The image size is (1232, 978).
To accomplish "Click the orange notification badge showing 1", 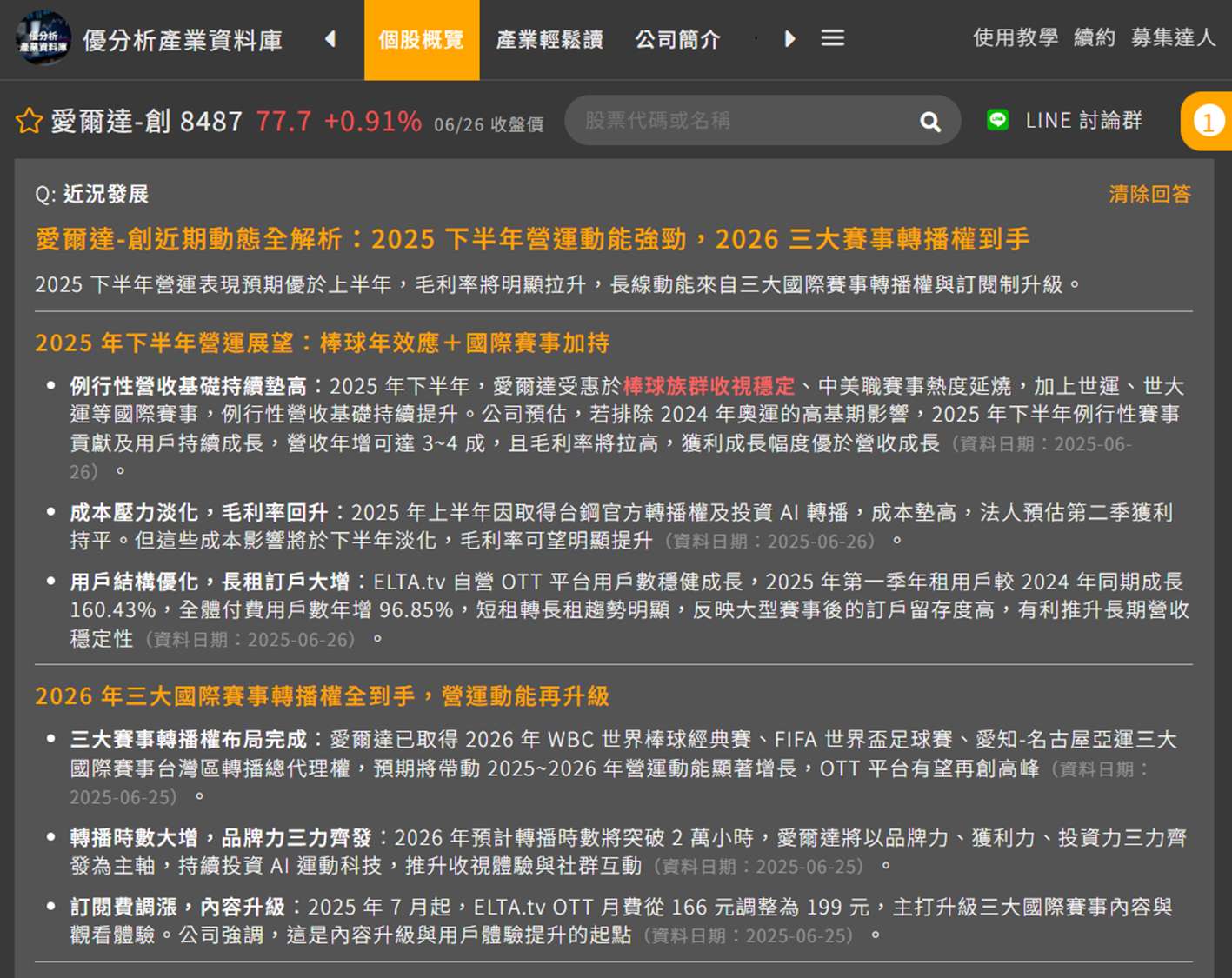I will [x=1208, y=122].
